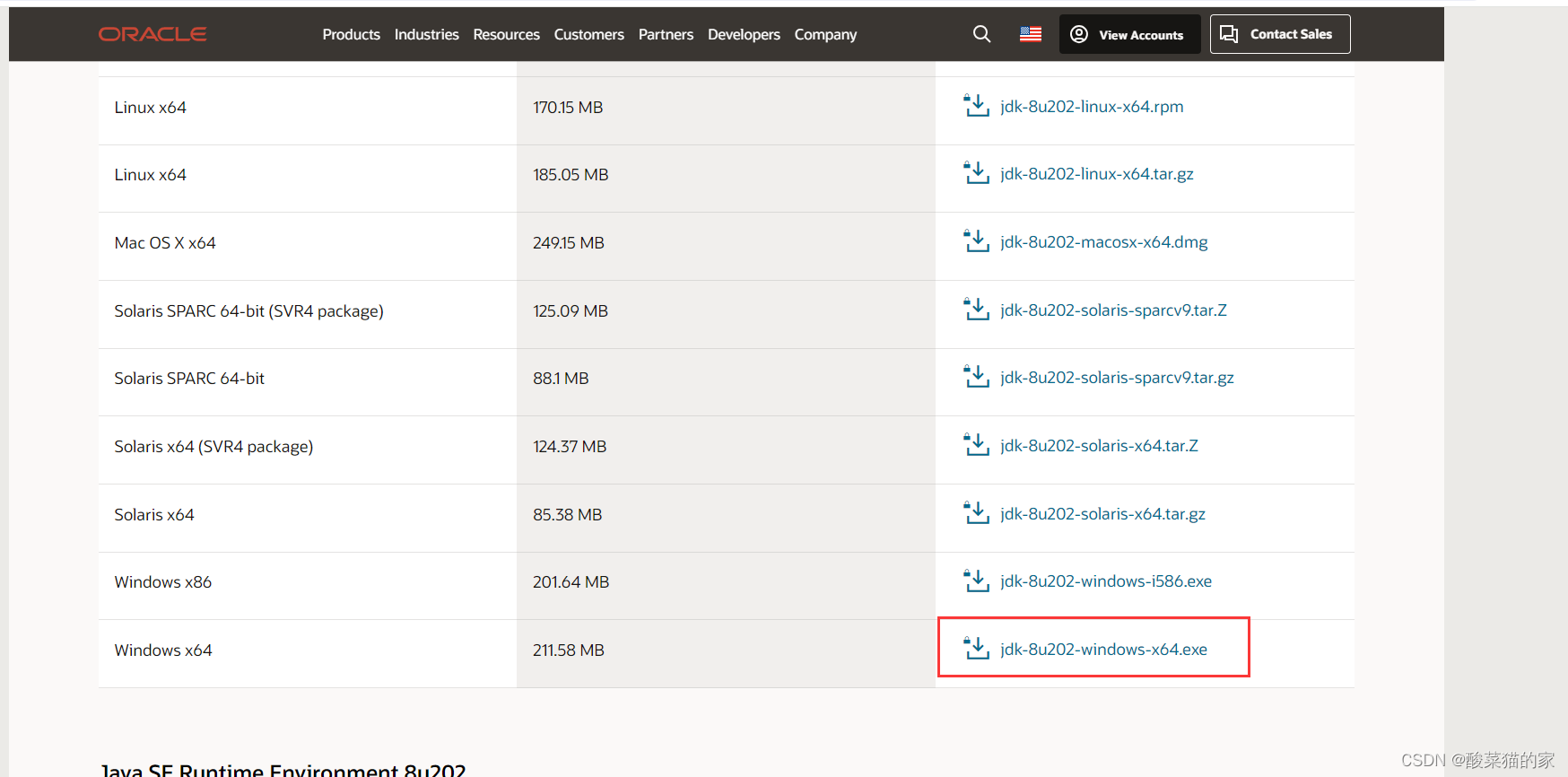Click download icon for solaris-sparcv9.tar.Z

click(976, 310)
